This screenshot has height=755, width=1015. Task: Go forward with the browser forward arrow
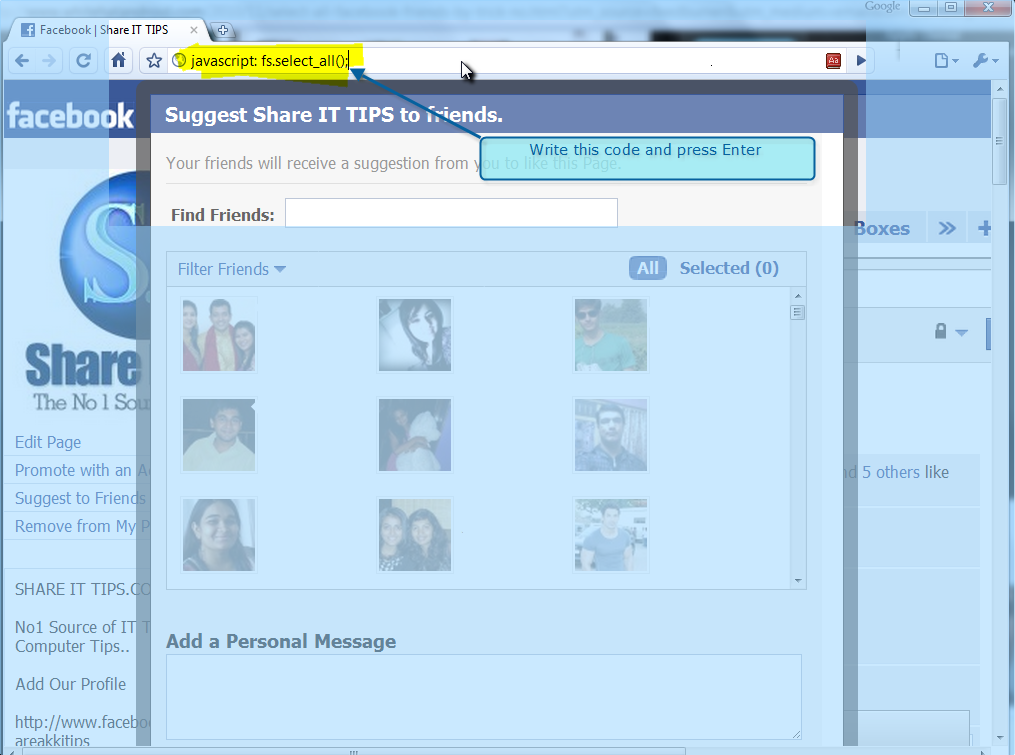[x=49, y=61]
